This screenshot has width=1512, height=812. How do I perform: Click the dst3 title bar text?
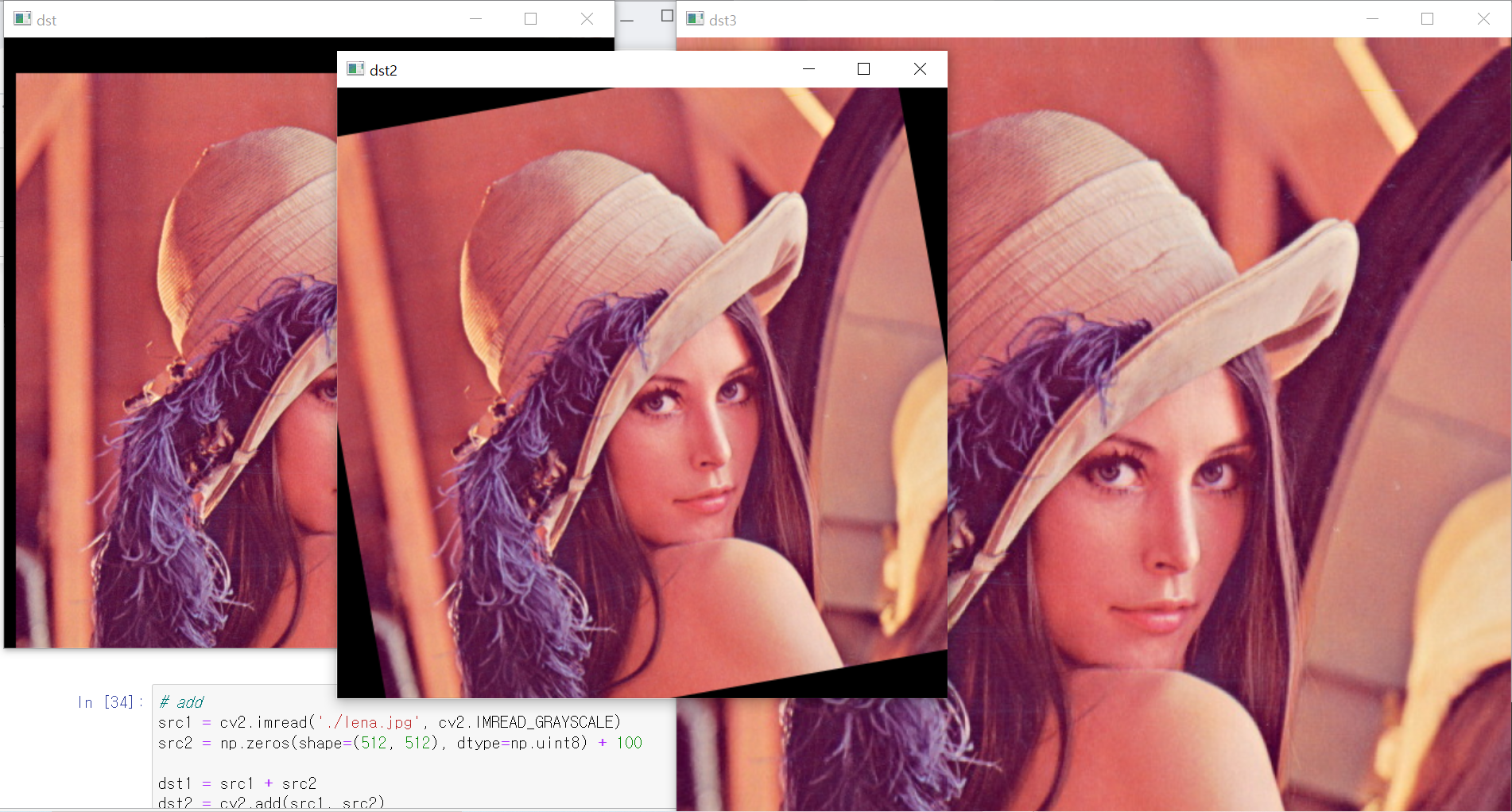pyautogui.click(x=723, y=20)
